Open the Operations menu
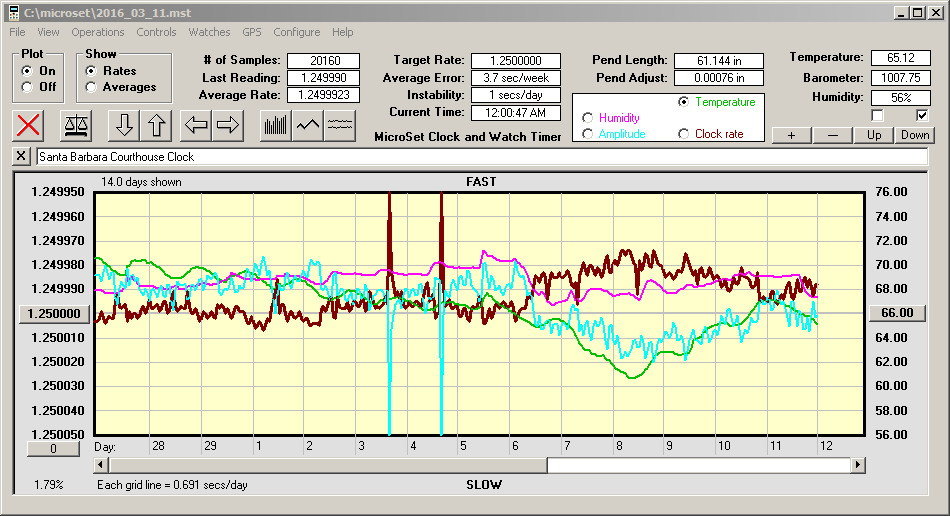The image size is (950, 516). coord(98,32)
